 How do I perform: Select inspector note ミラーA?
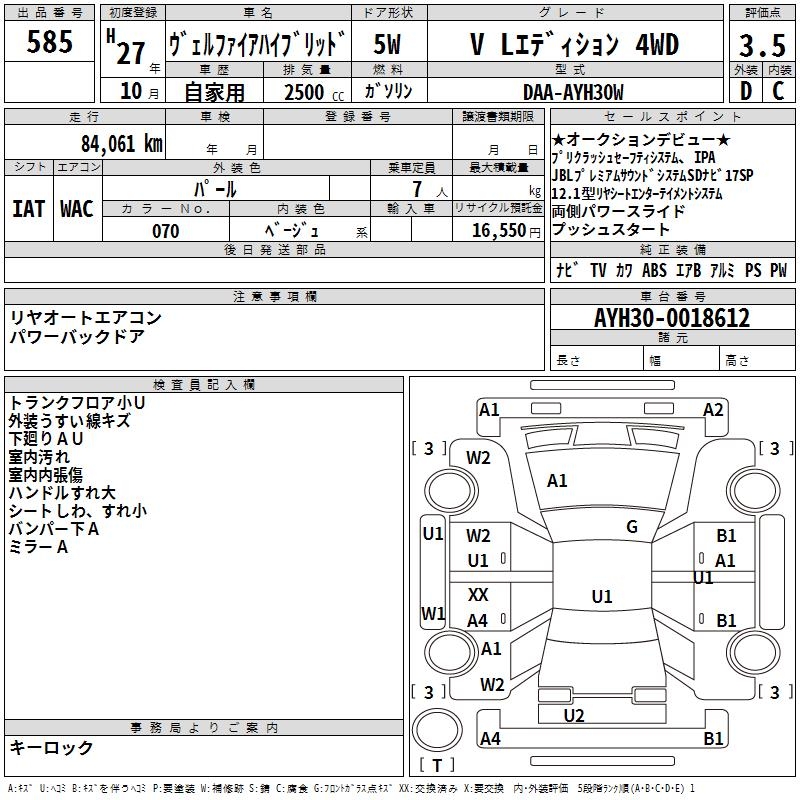tap(38, 547)
